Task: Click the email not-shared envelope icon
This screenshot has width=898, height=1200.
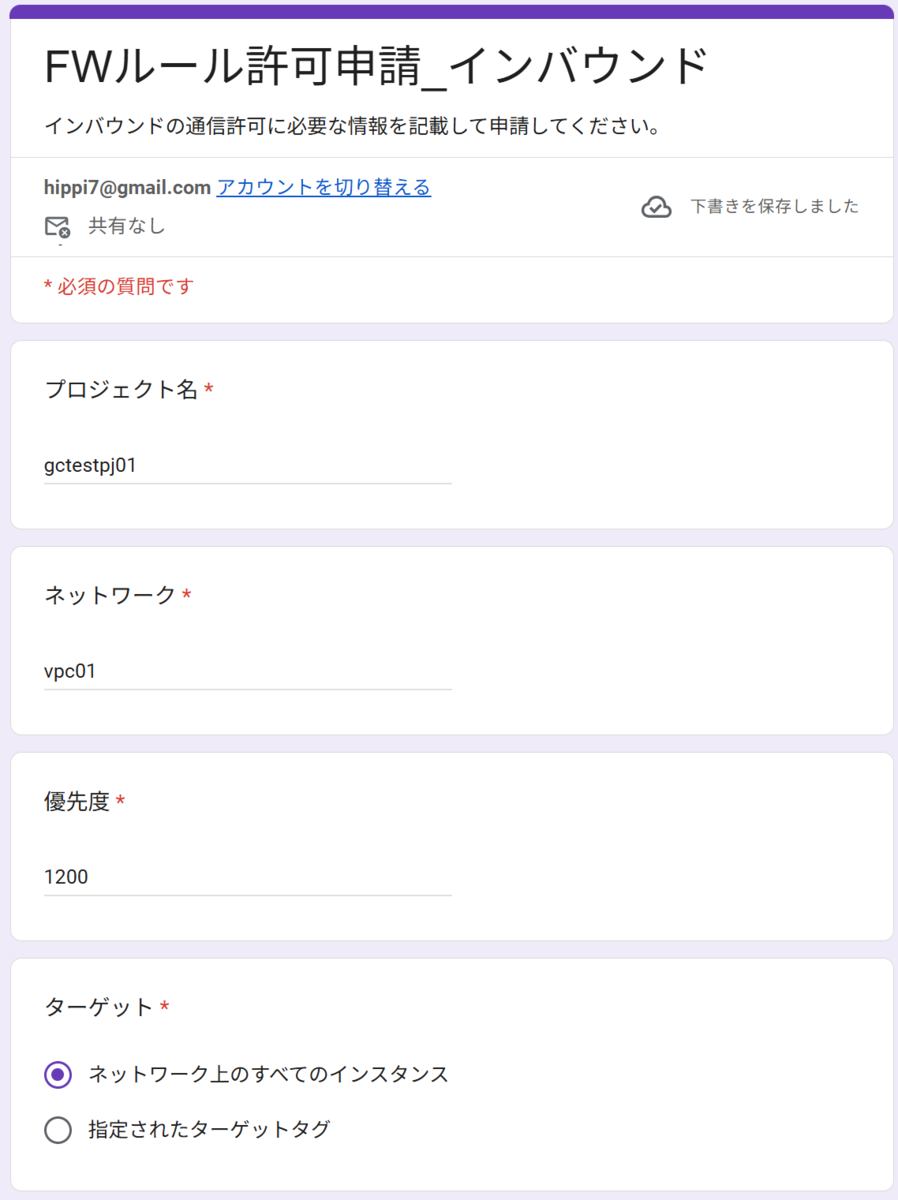Action: coord(57,227)
